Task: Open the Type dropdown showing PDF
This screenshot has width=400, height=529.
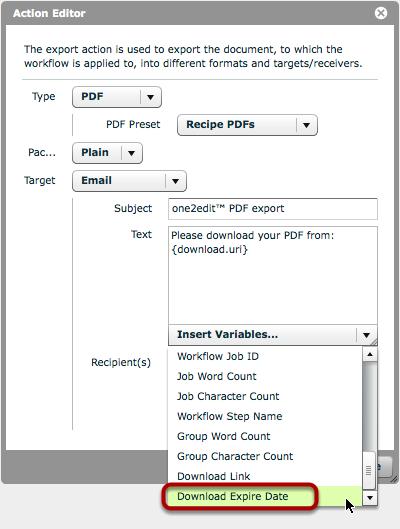Action: [117, 97]
